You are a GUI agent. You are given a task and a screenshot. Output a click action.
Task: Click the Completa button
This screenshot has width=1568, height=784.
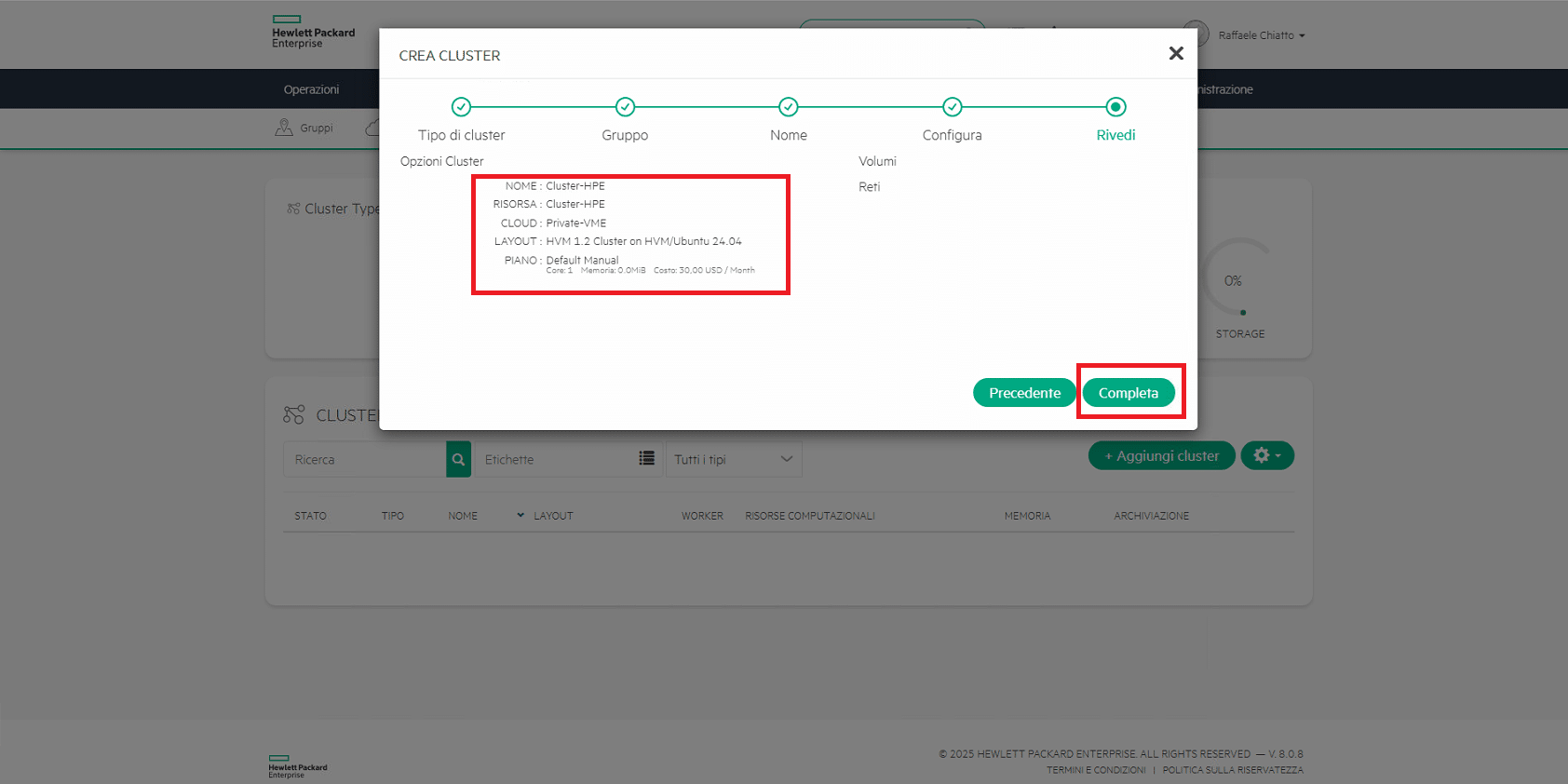(1128, 393)
